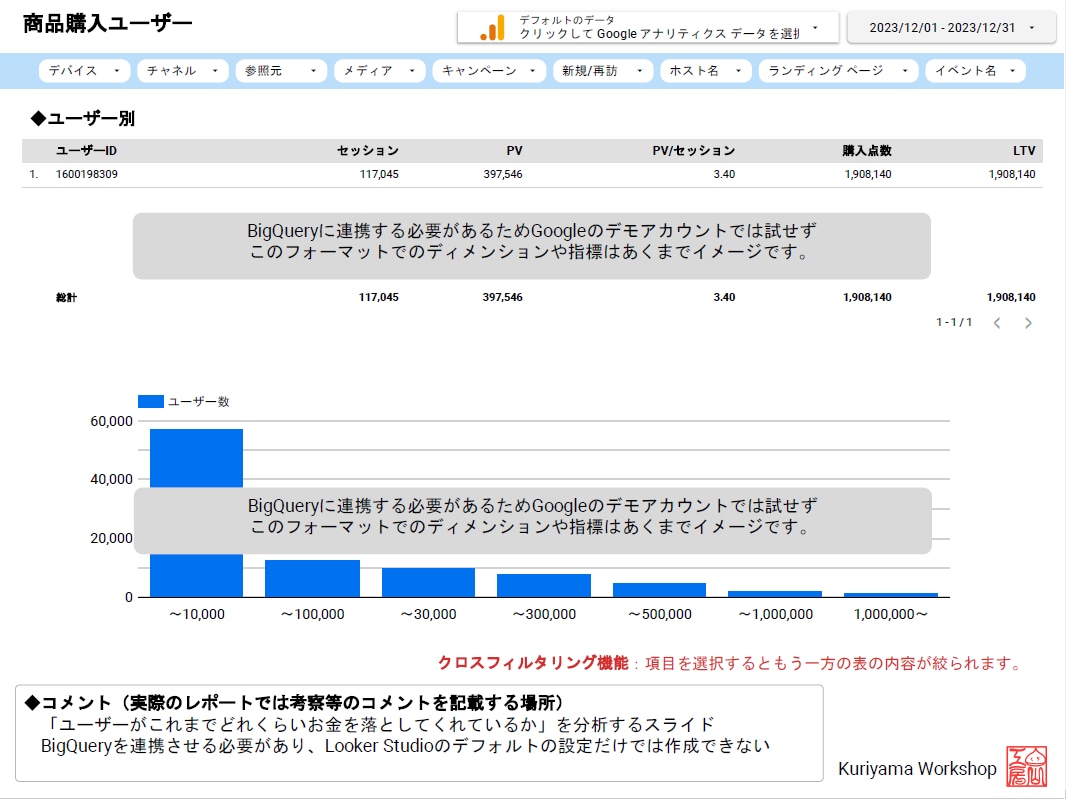Select the ～500,000 bar in chart
Image resolution: width=1066 pixels, height=799 pixels.
(x=659, y=590)
